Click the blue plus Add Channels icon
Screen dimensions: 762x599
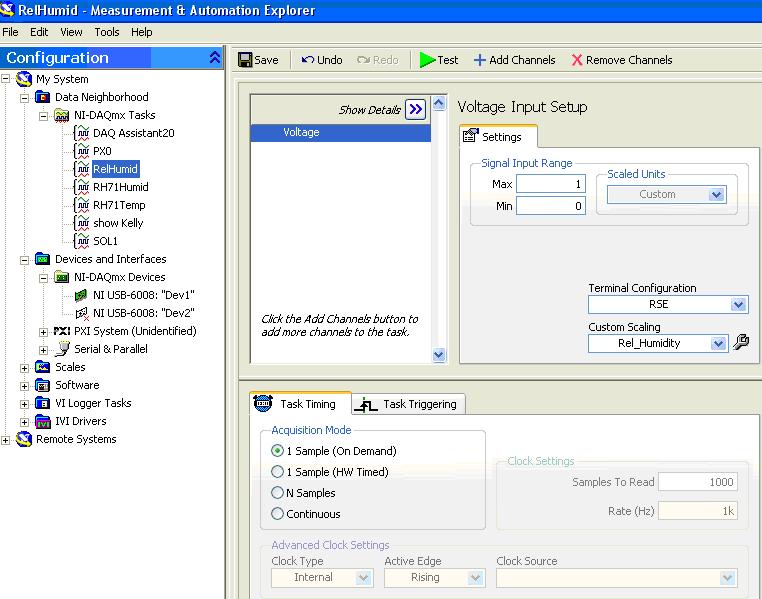click(479, 60)
